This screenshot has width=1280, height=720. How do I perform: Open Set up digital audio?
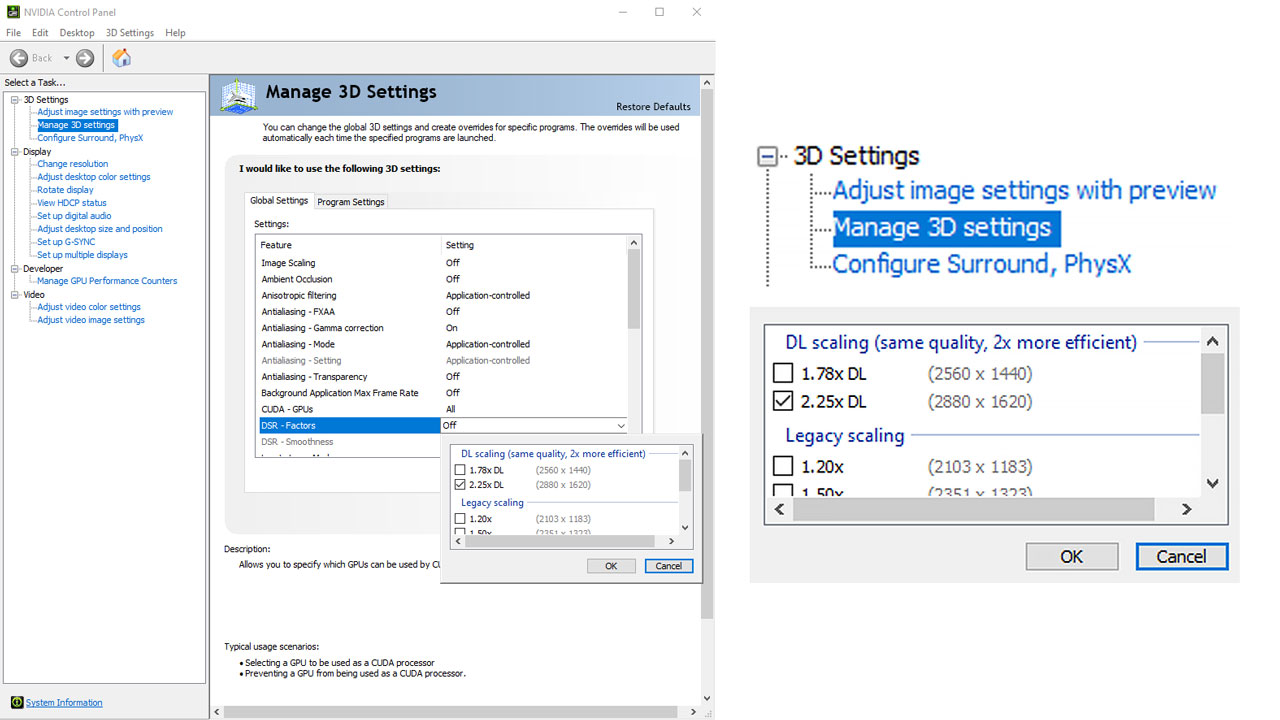point(74,216)
